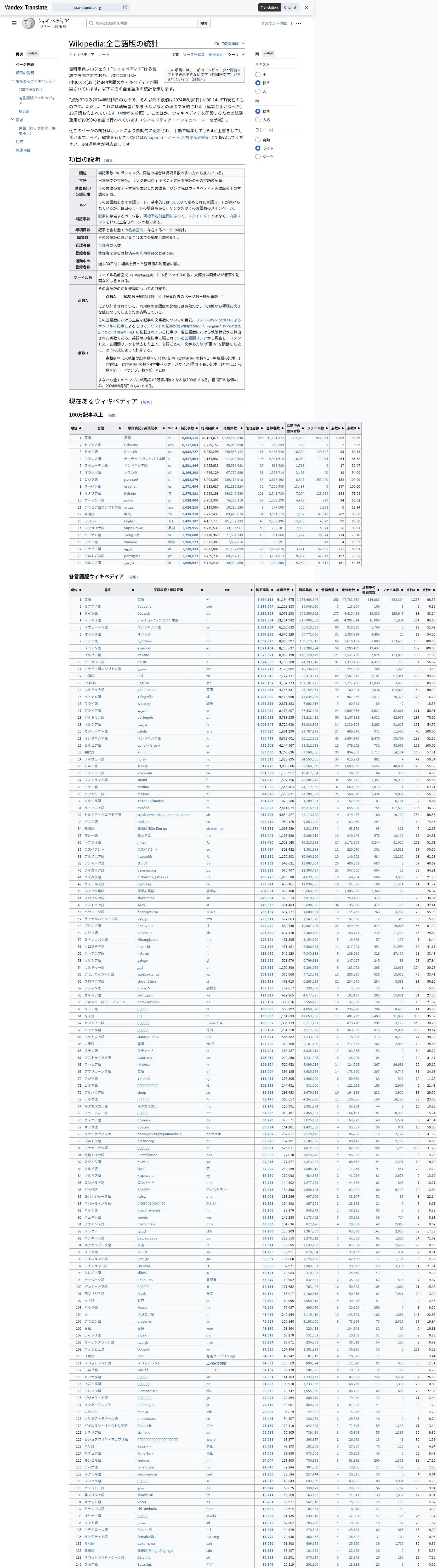Click 編集 next to 項目の説明 heading
The image size is (437, 1568).
109,161
